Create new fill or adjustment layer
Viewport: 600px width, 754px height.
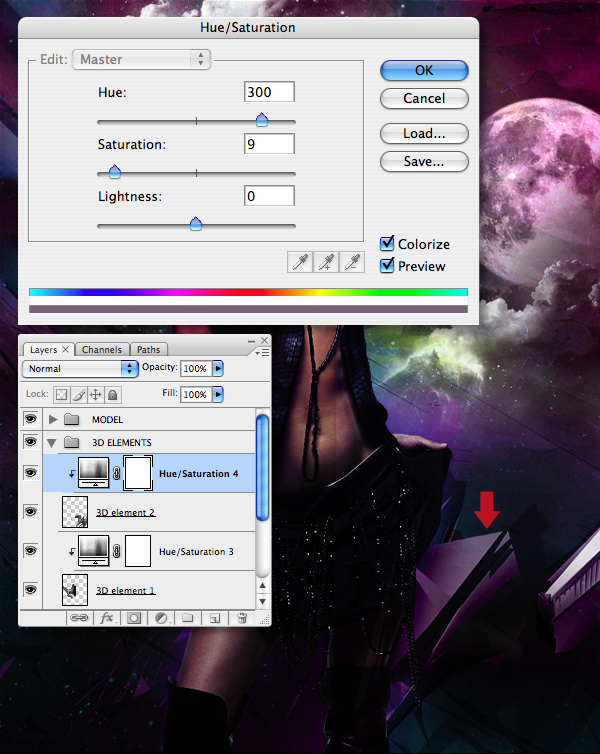coord(162,618)
